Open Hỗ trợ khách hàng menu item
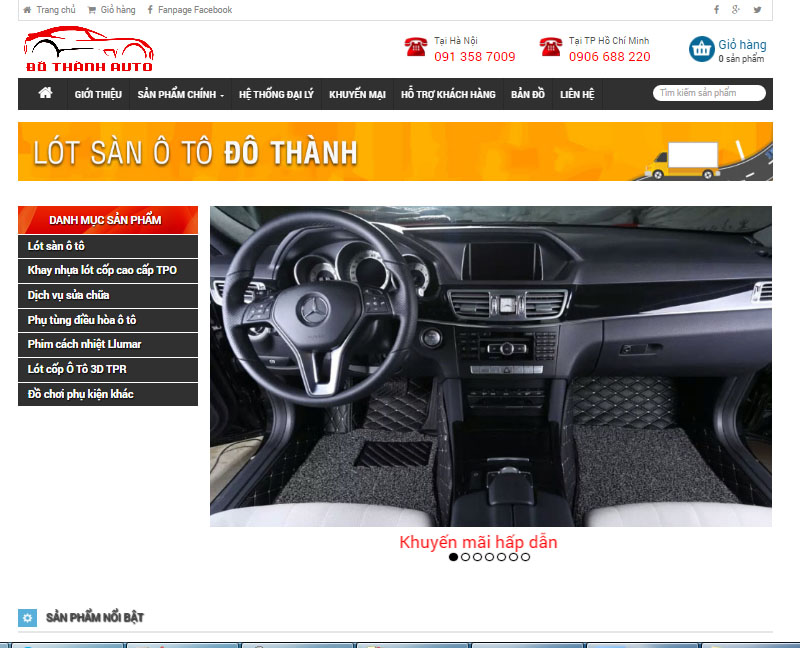Screen dimensions: 800x648 click(x=448, y=94)
